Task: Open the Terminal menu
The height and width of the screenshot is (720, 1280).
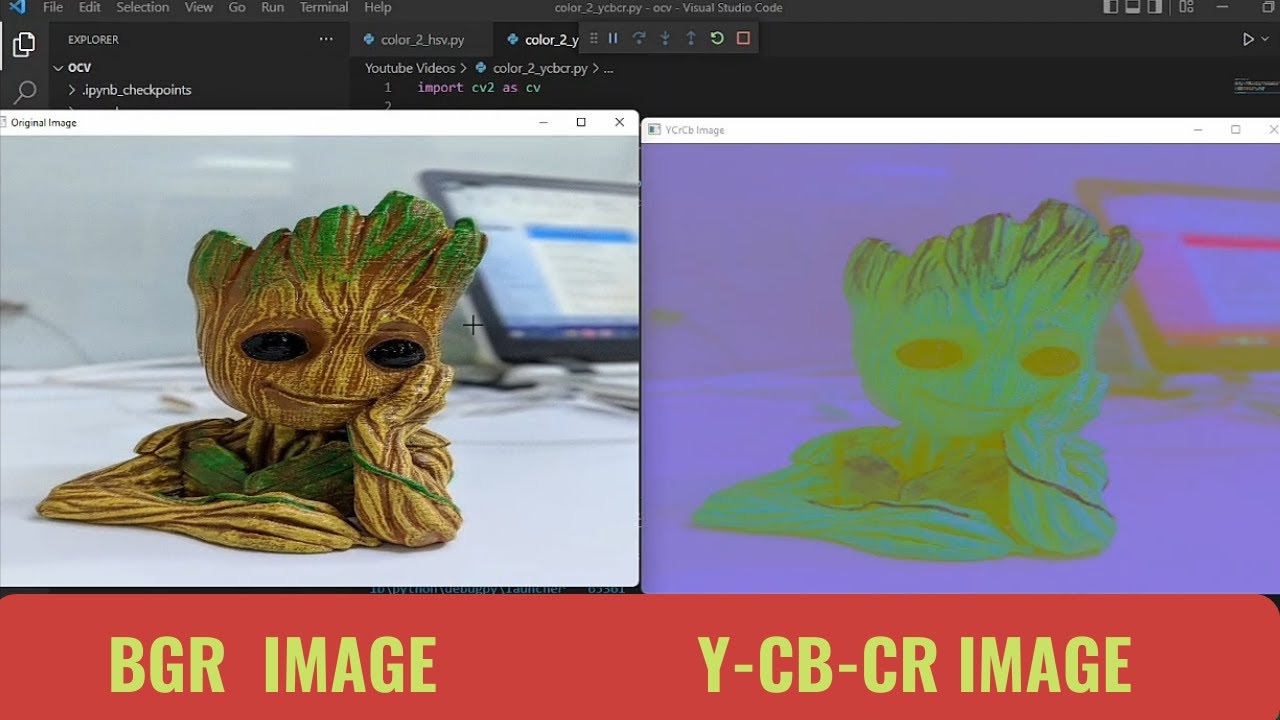Action: point(324,7)
